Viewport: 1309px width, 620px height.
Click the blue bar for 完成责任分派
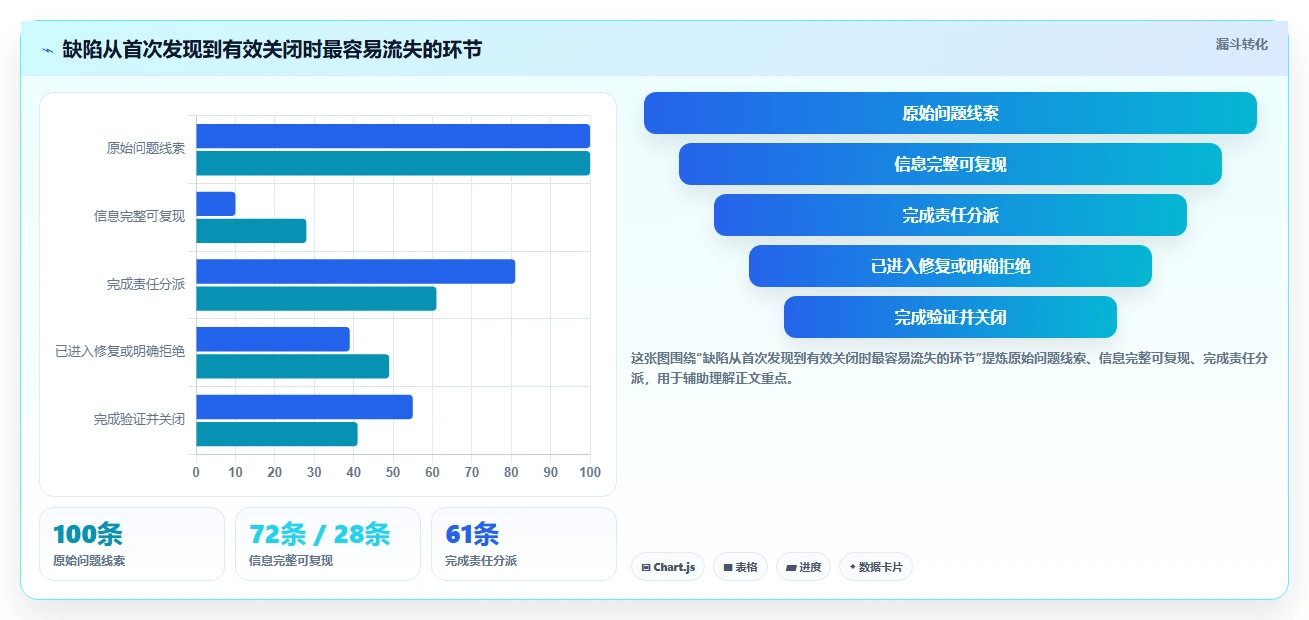click(355, 271)
